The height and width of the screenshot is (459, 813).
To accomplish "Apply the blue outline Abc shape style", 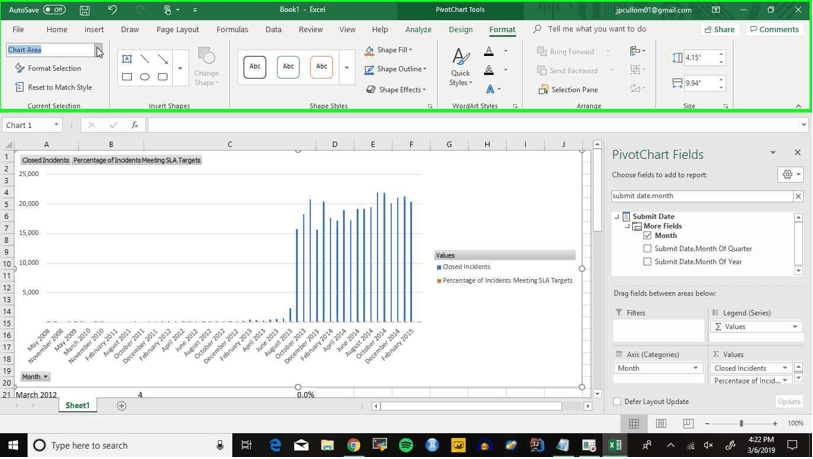I will tap(288, 67).
